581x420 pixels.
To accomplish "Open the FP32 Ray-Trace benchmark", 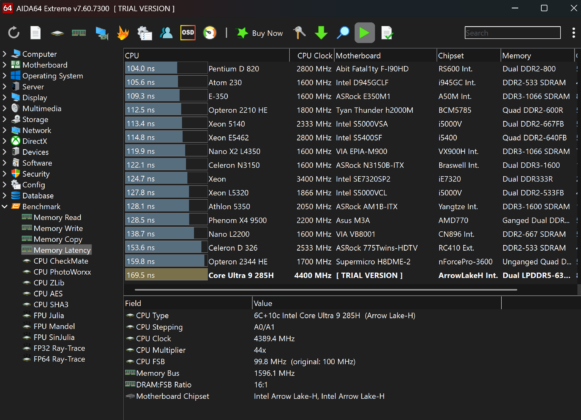I will click(x=59, y=348).
